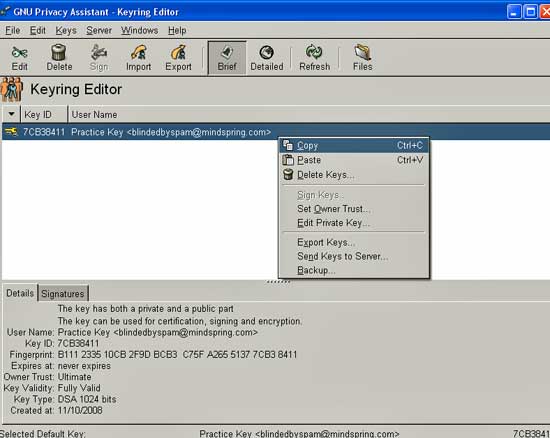Click the 'never expires' value
The height and width of the screenshot is (438, 550).
point(84,366)
